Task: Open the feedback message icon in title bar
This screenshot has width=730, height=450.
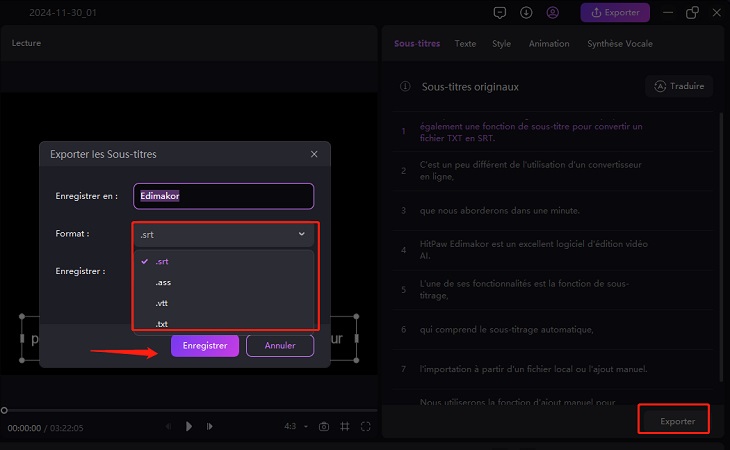Action: click(x=500, y=13)
